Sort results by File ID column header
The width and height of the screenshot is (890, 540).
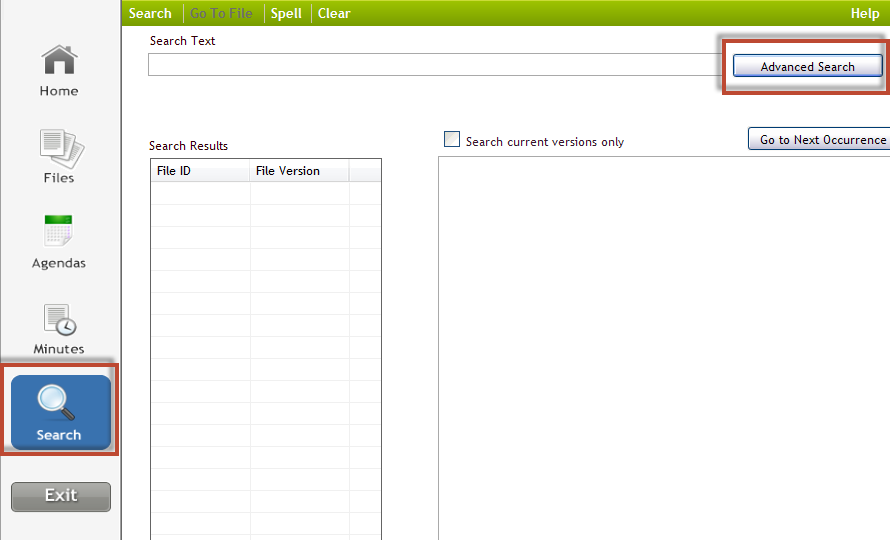(x=199, y=171)
